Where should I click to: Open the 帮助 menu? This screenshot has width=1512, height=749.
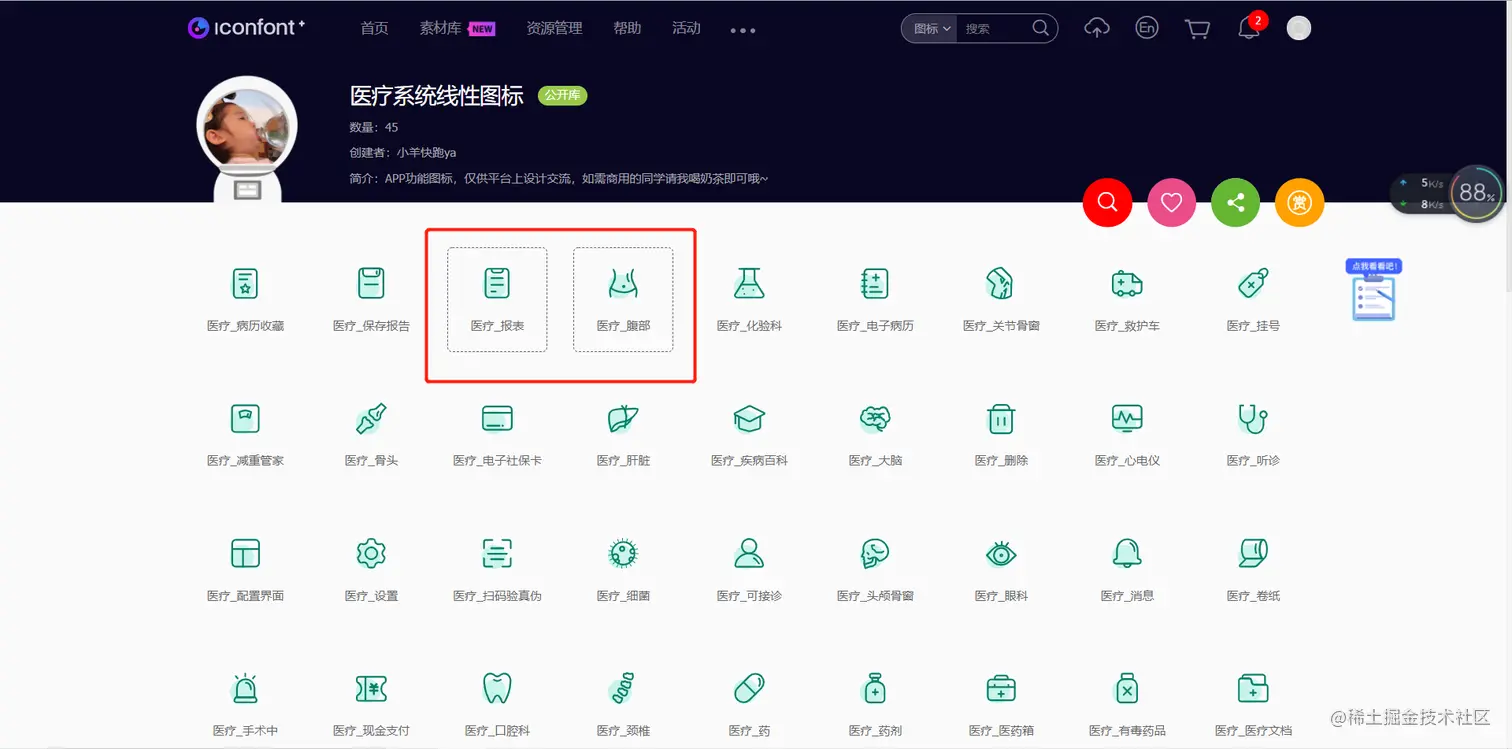[x=627, y=28]
